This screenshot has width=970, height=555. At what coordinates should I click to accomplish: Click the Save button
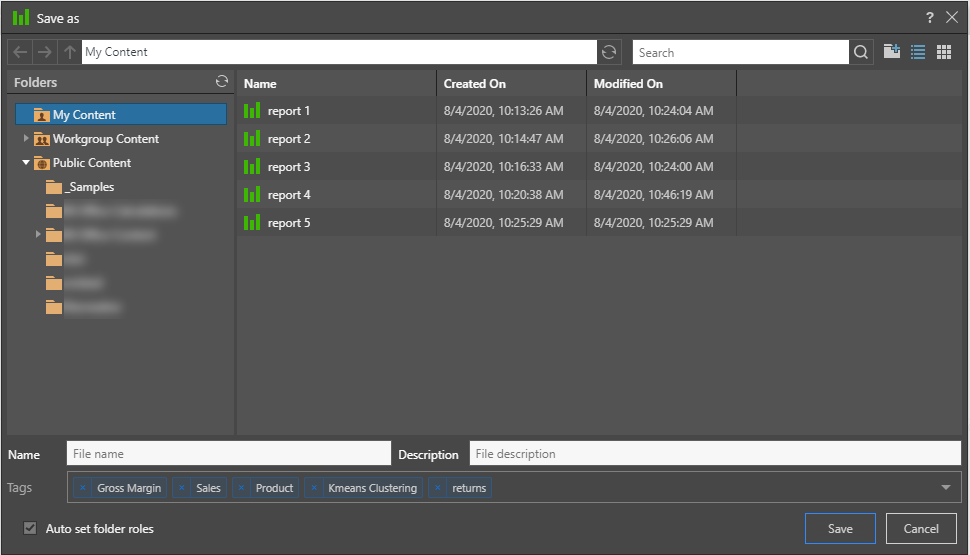click(x=840, y=529)
